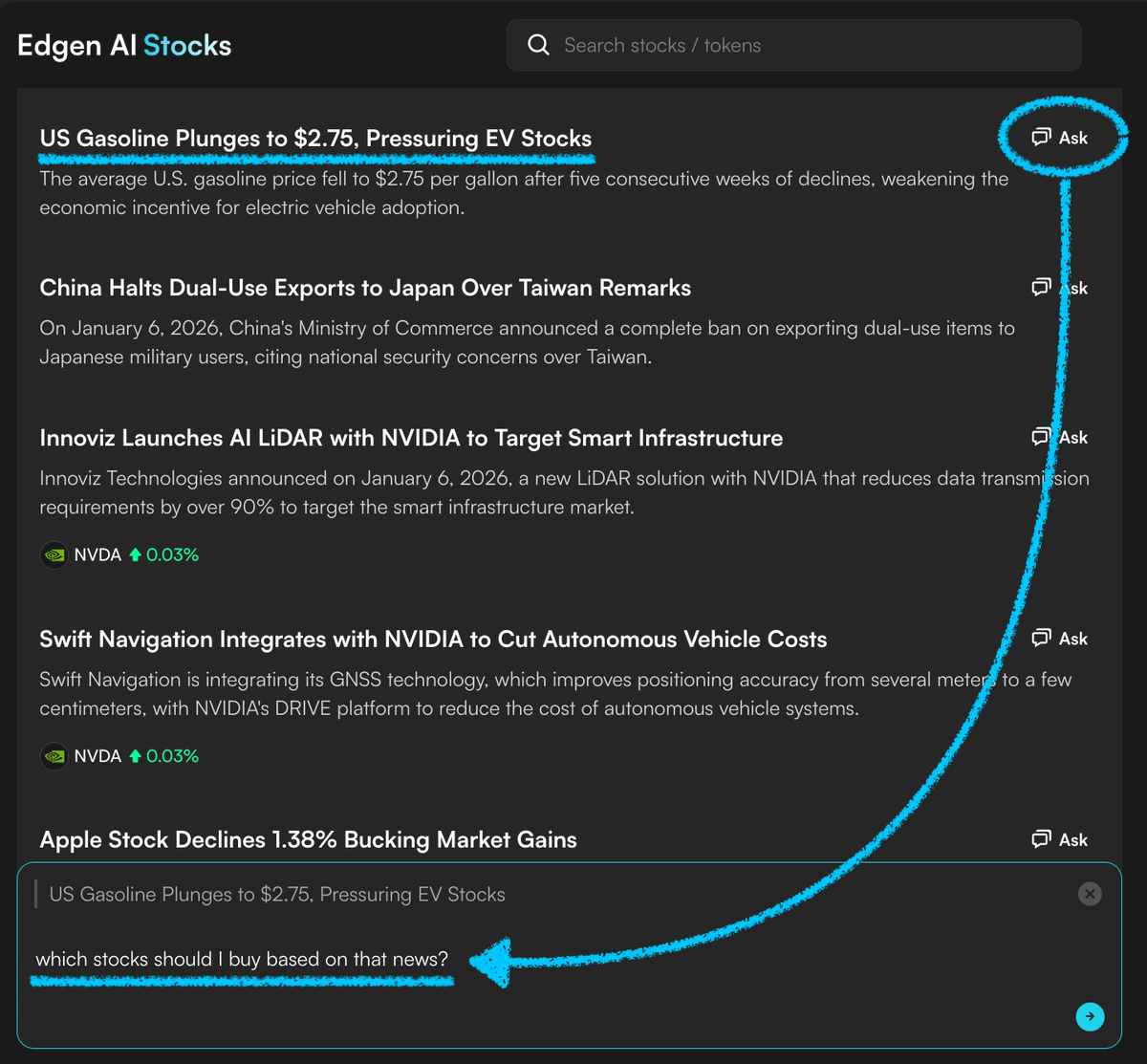Viewport: 1147px width, 1064px height.
Task: Click 0.03% change under Swift Navigation story
Action: coord(164,756)
